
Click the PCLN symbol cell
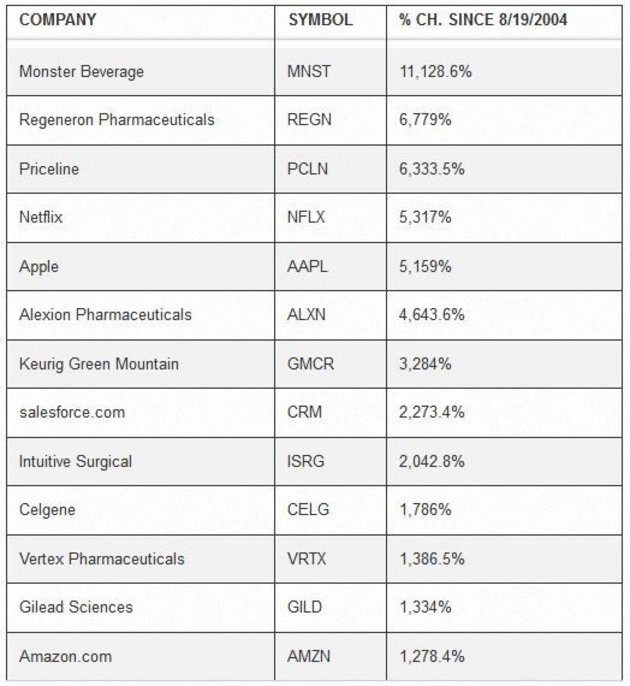click(309, 169)
